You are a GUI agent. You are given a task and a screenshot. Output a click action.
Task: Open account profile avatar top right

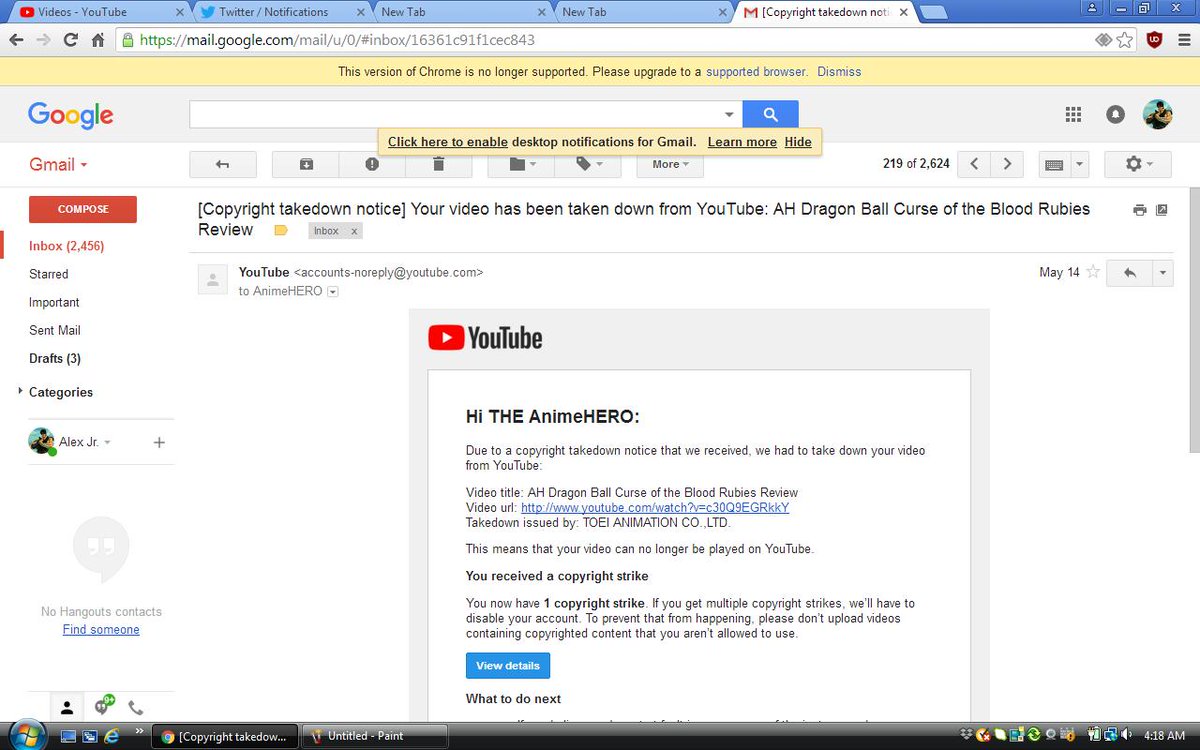tap(1157, 114)
